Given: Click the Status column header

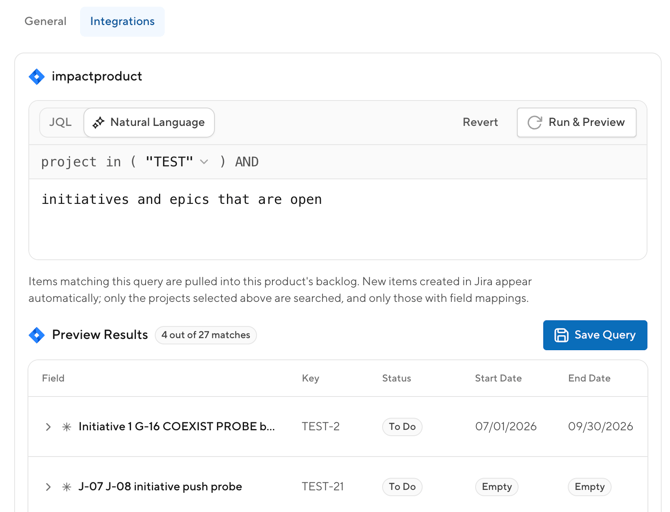Looking at the screenshot, I should [397, 378].
